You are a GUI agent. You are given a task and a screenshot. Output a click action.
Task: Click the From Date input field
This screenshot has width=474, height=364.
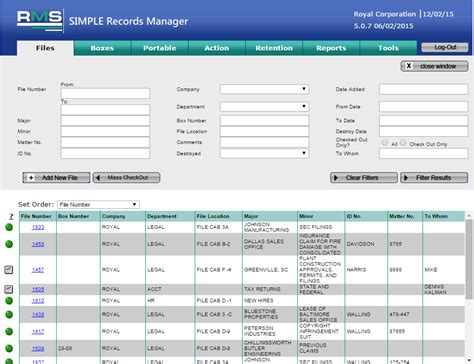point(424,106)
